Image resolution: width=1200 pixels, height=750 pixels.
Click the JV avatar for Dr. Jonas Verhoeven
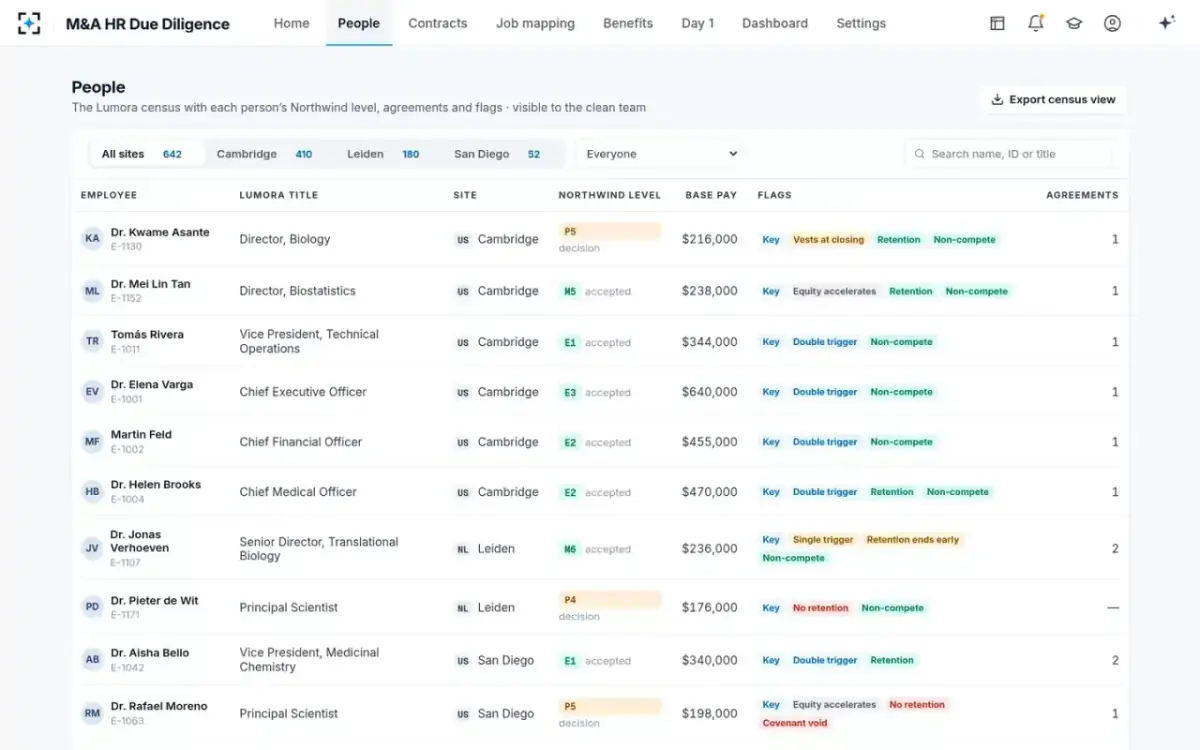(92, 548)
